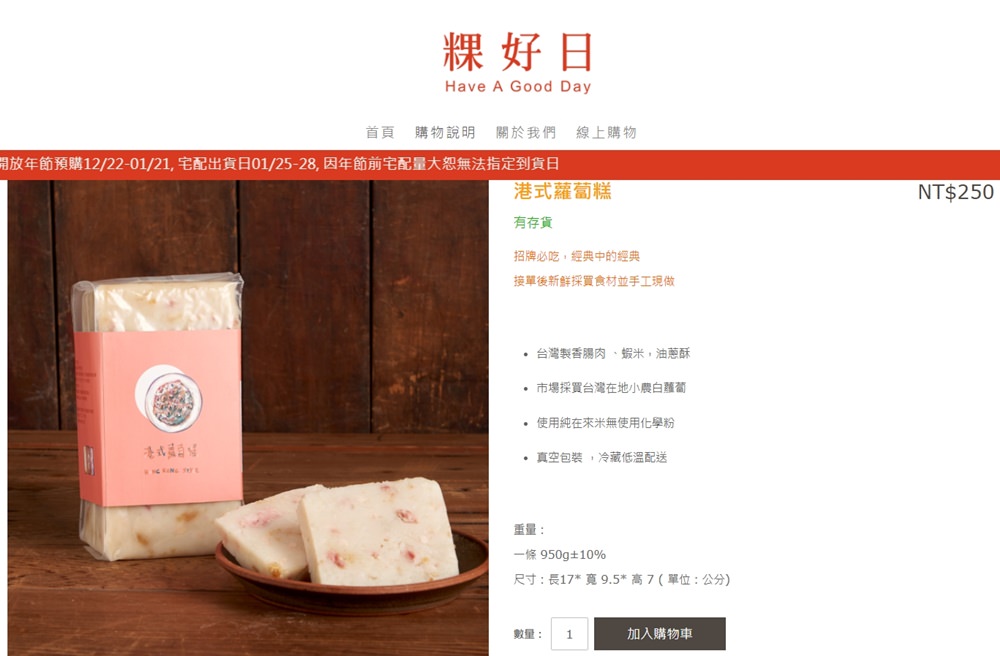Image resolution: width=1000 pixels, height=656 pixels.
Task: Click the 台灣製香腸肉 ingredient bullet
Action: [x=613, y=353]
